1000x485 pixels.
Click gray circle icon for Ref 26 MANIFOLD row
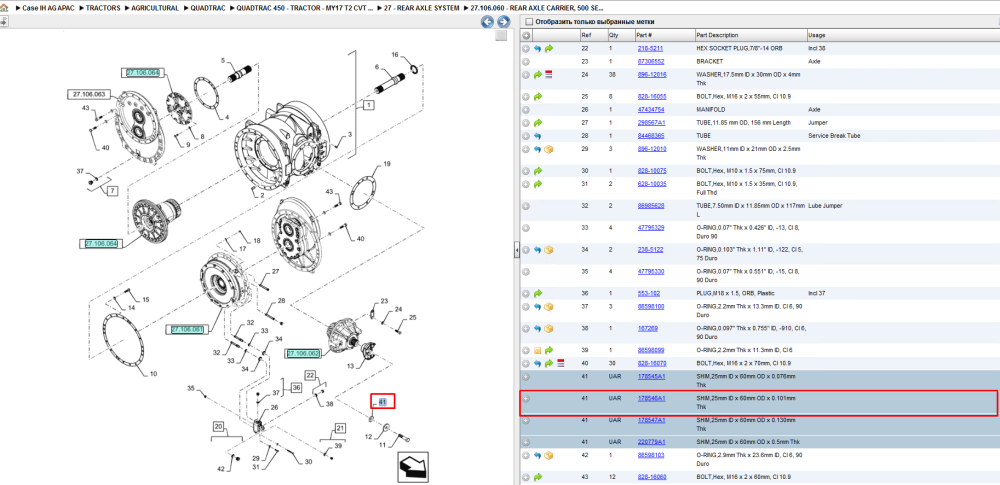[x=526, y=110]
